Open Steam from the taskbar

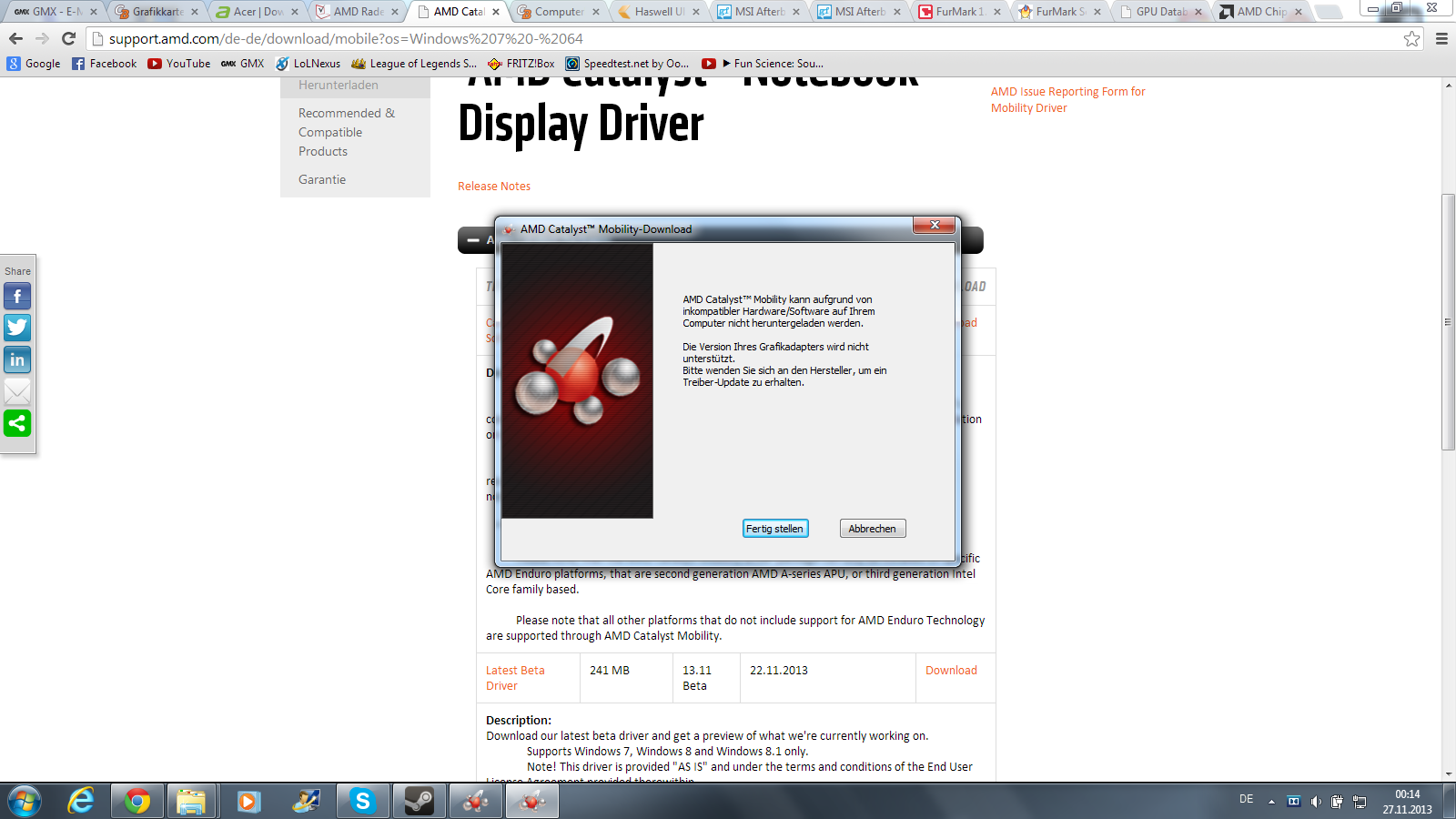pyautogui.click(x=420, y=801)
